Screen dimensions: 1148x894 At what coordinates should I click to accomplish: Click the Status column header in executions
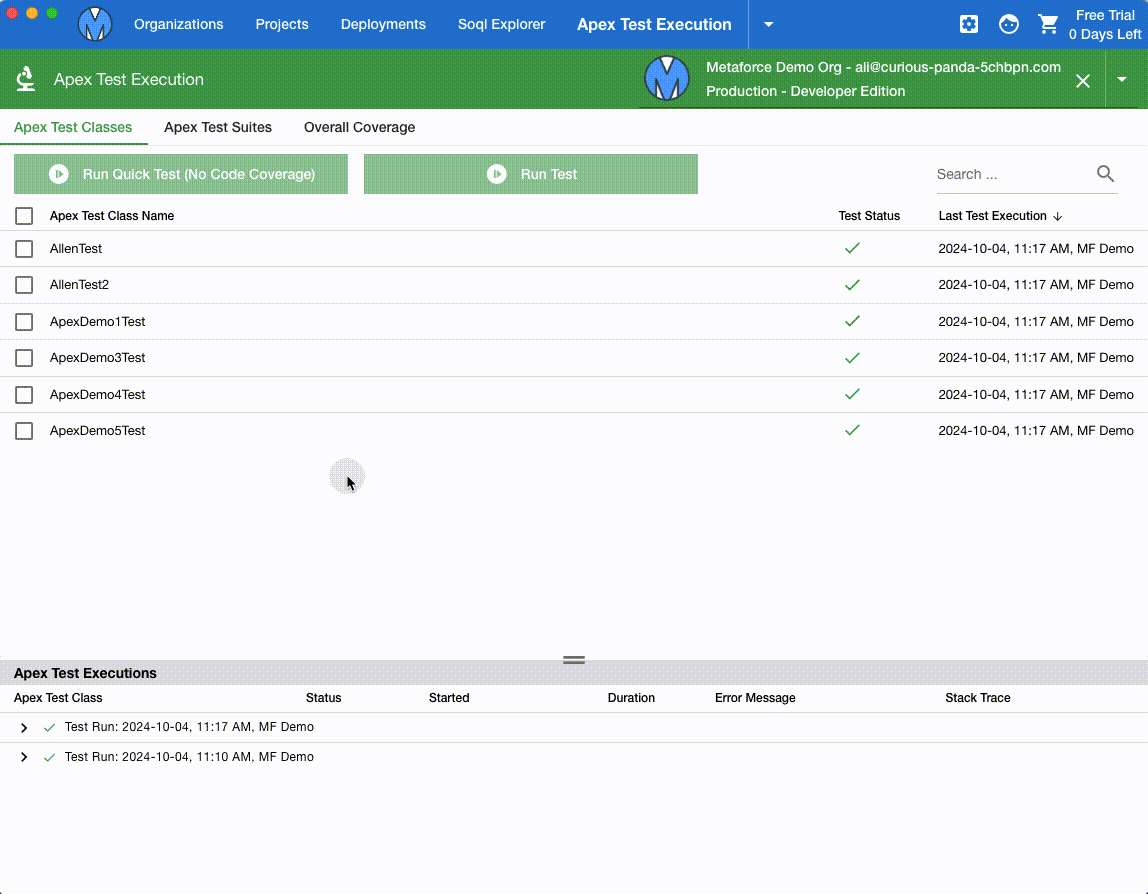[x=324, y=698]
